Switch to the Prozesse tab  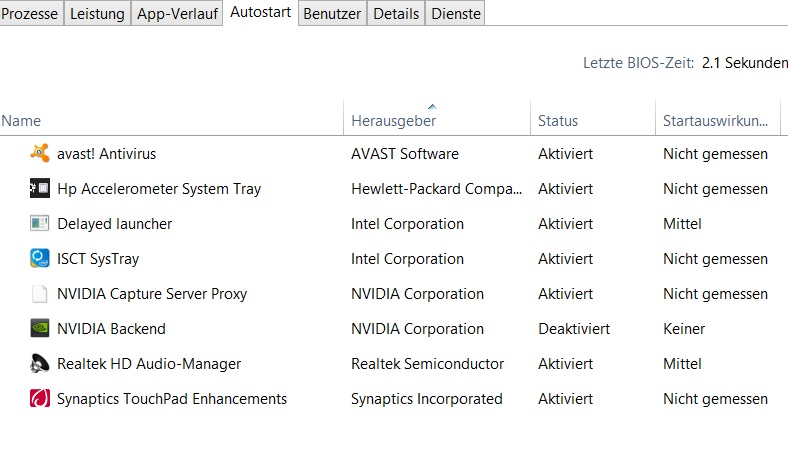pos(32,13)
